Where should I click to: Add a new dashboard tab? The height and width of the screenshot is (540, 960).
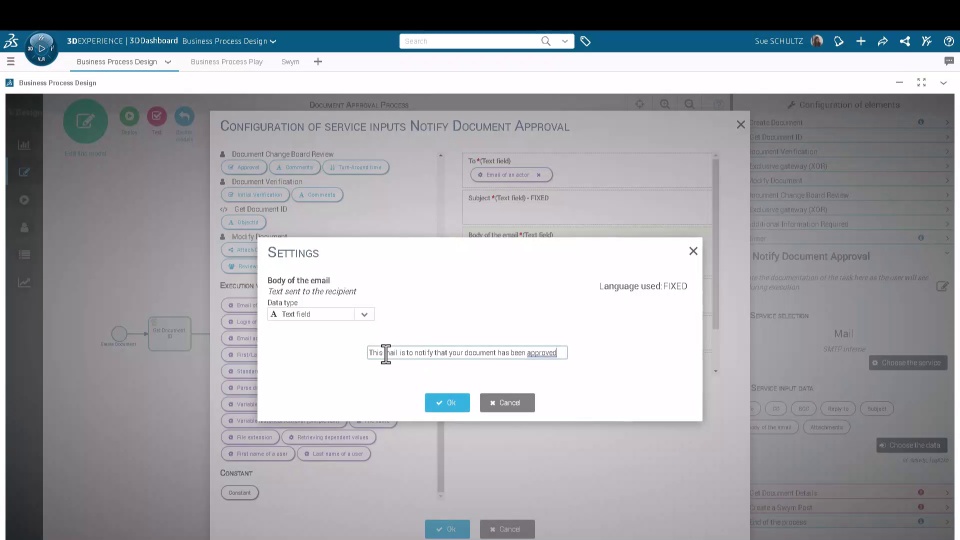click(x=318, y=61)
